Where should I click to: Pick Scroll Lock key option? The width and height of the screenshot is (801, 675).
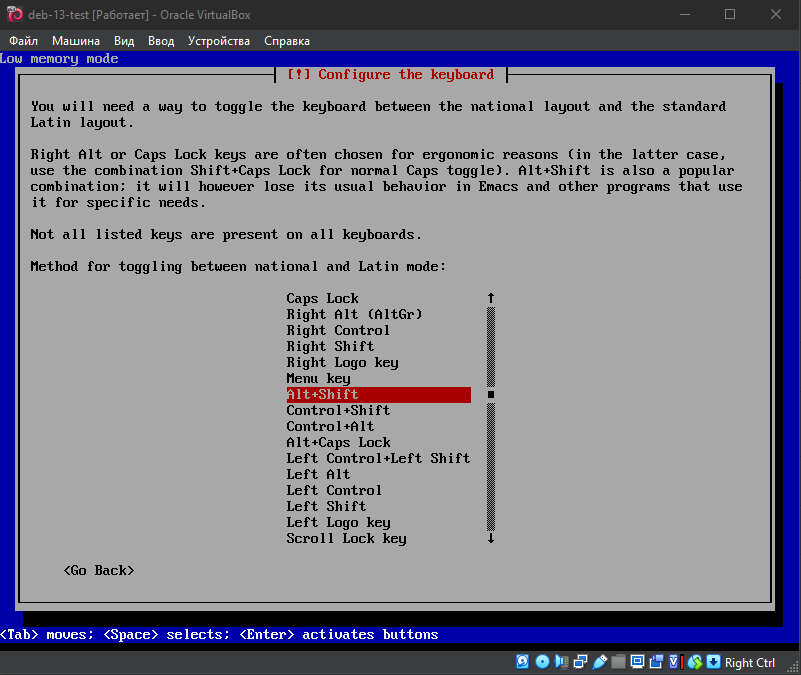click(x=346, y=538)
